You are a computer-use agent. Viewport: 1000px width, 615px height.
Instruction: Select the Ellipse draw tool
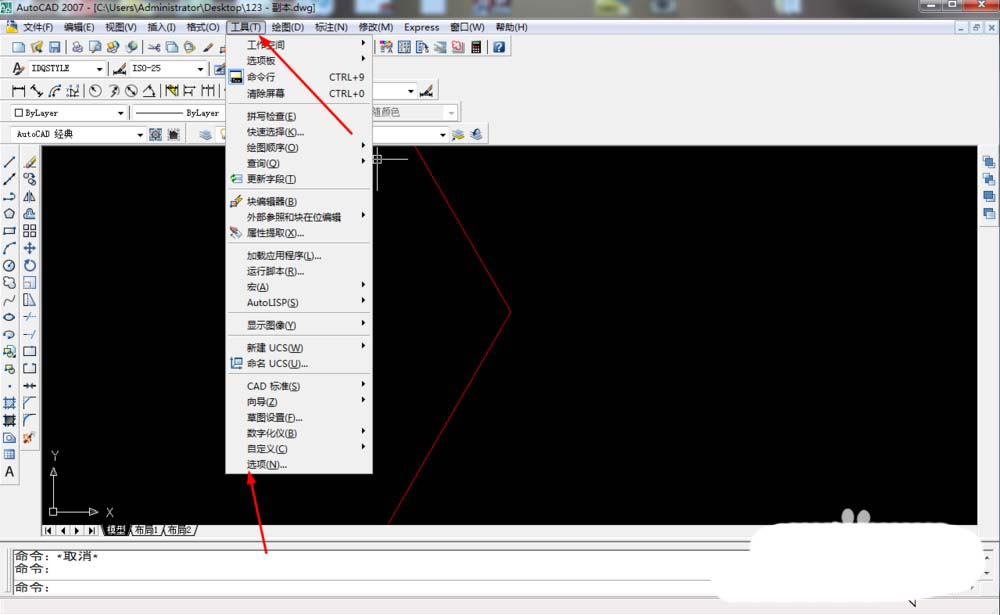[10, 317]
